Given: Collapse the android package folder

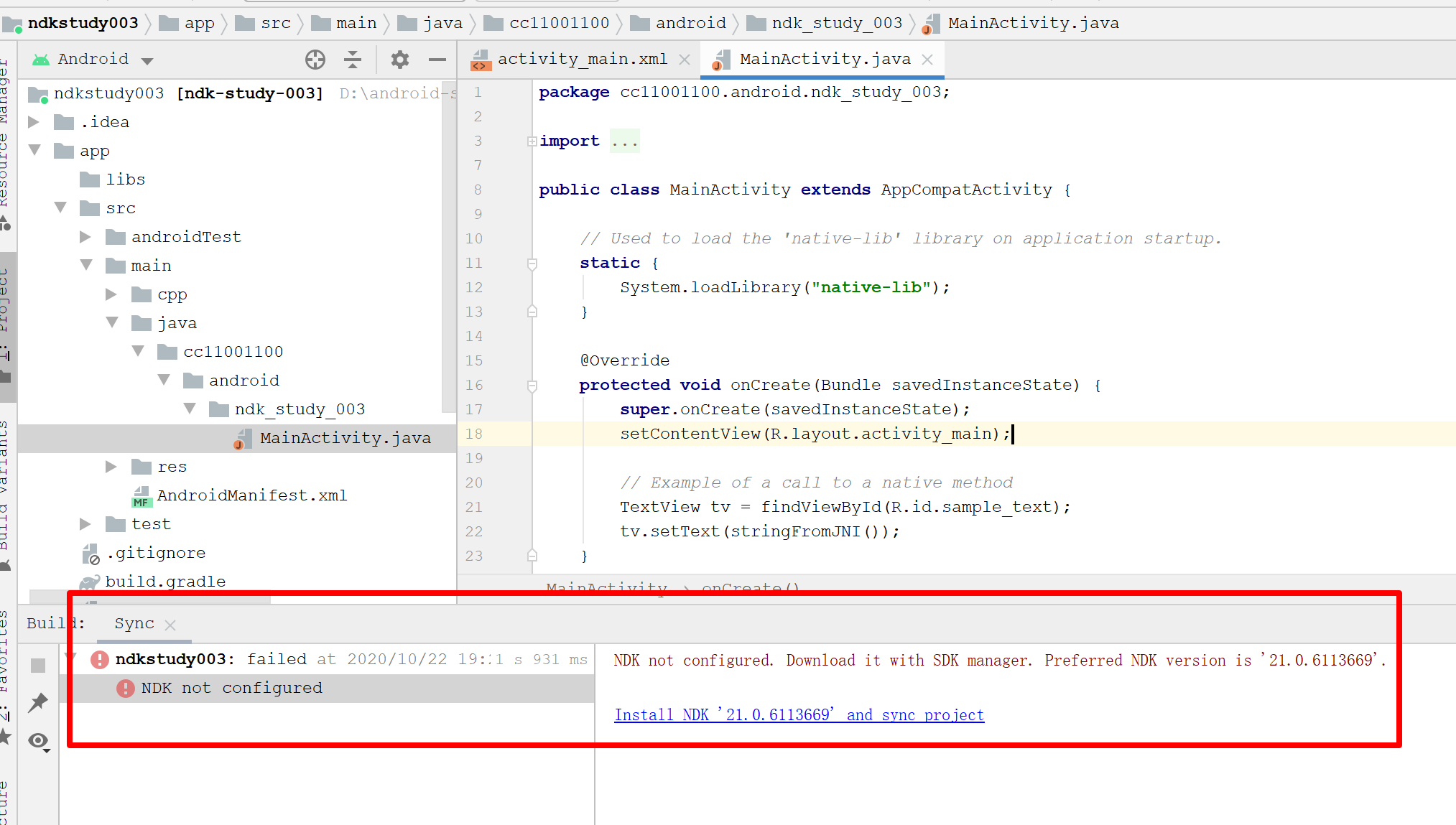Looking at the screenshot, I should point(164,381).
